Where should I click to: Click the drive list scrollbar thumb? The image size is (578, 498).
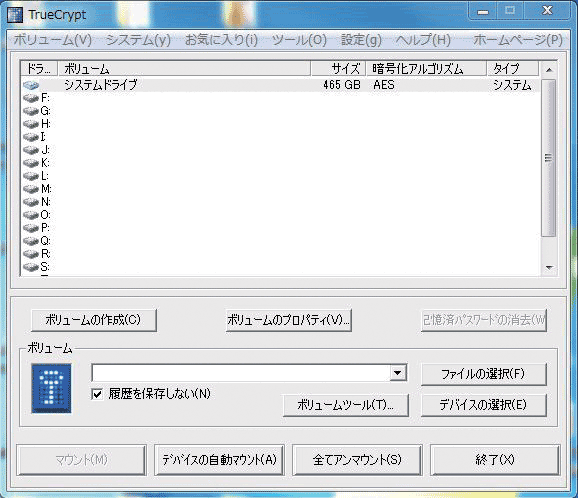pyautogui.click(x=549, y=158)
